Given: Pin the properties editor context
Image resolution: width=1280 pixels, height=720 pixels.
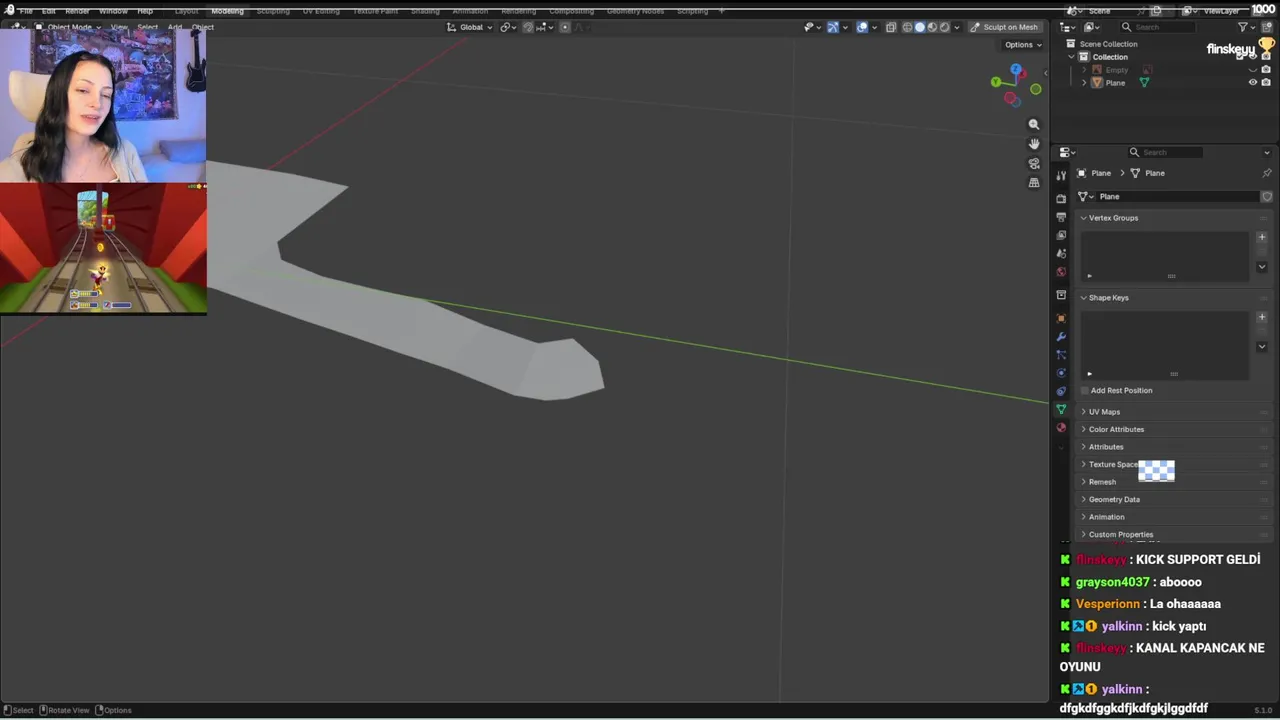Looking at the screenshot, I should click(x=1266, y=173).
